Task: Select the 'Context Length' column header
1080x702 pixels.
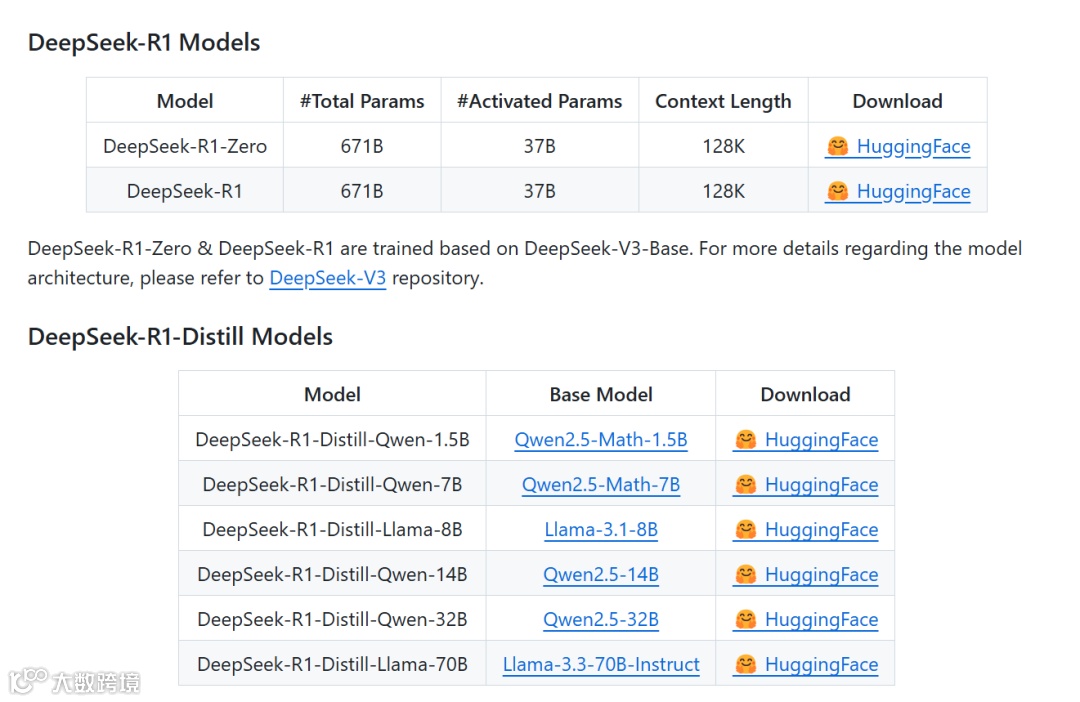Action: click(723, 101)
